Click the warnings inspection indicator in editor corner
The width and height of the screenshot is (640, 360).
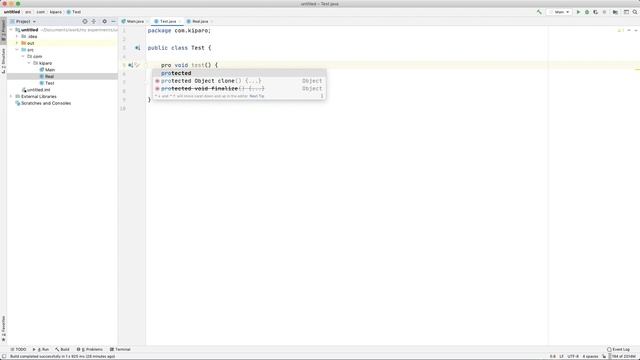621,30
